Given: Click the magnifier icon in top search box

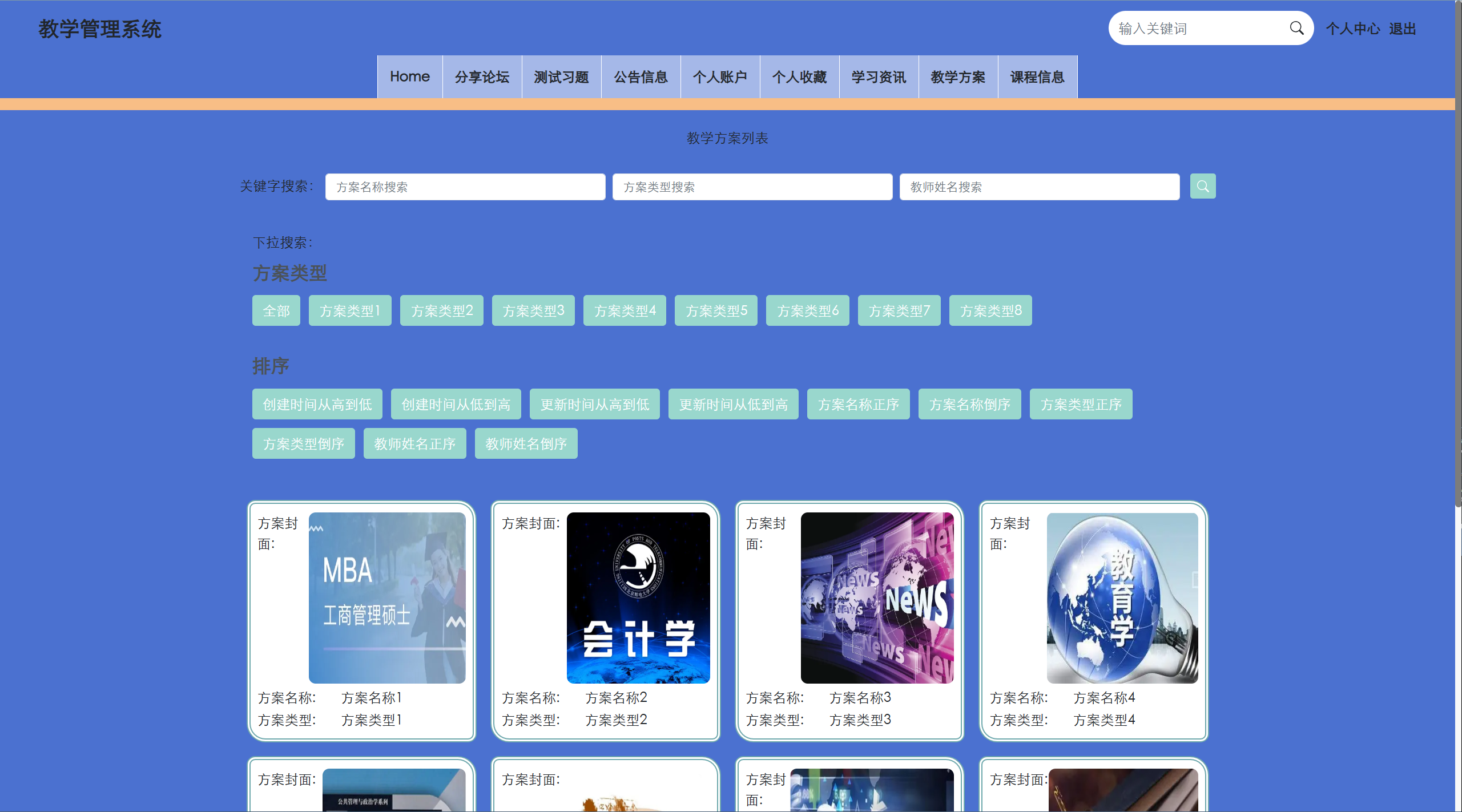Looking at the screenshot, I should pos(1296,29).
